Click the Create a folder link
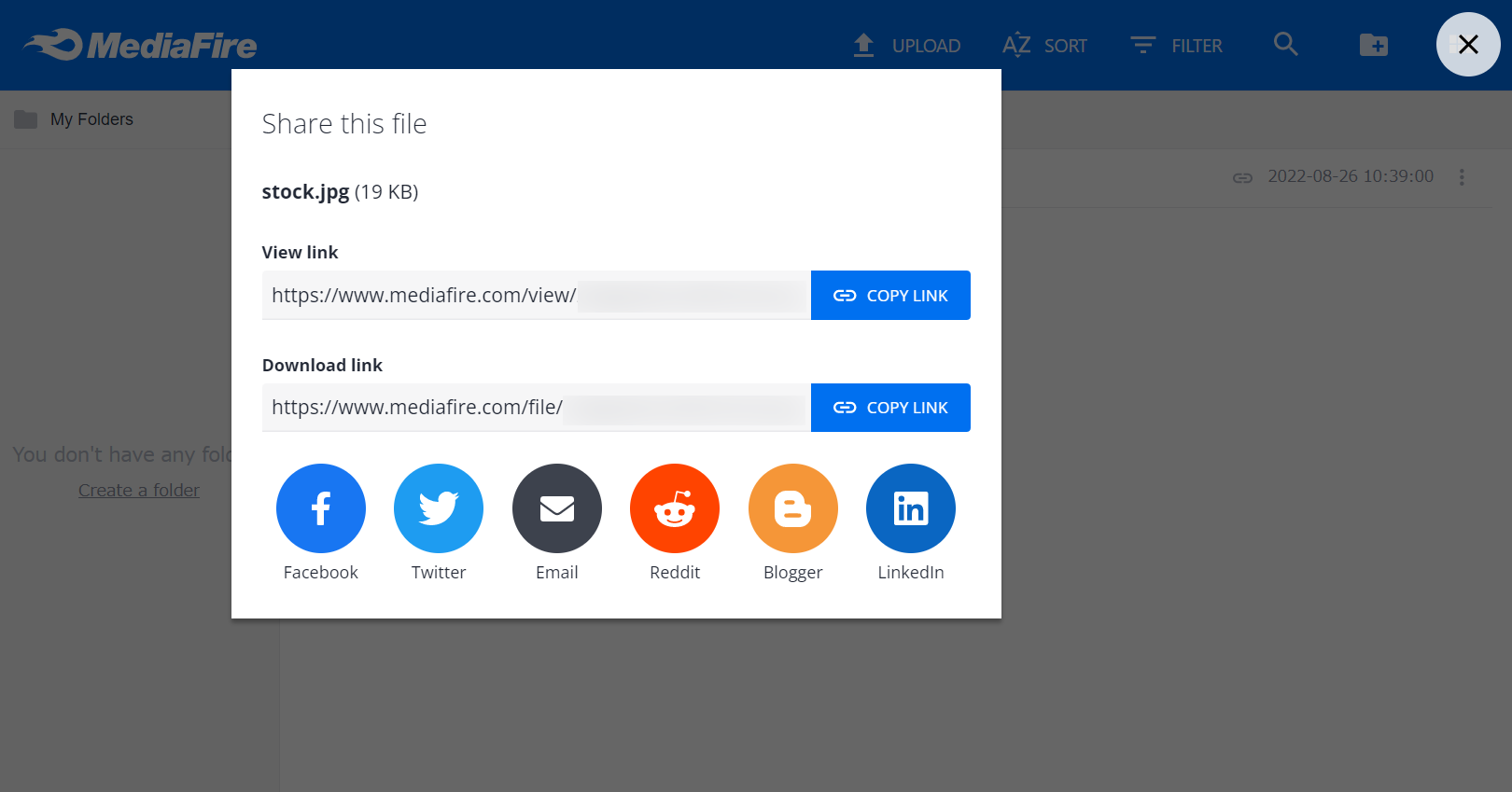 point(139,491)
